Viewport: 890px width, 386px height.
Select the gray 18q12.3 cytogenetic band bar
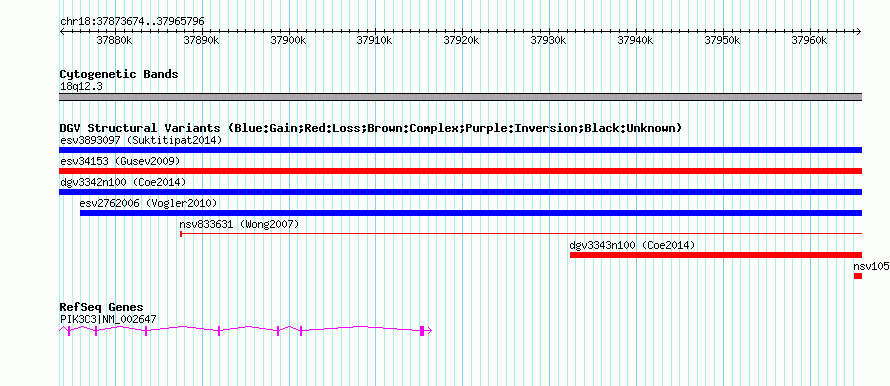tap(460, 97)
